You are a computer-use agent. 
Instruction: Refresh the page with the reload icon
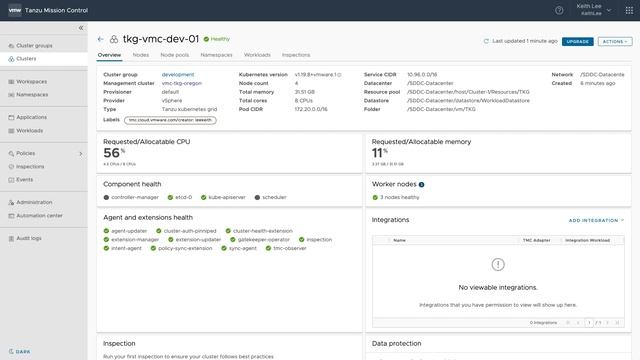(x=486, y=41)
